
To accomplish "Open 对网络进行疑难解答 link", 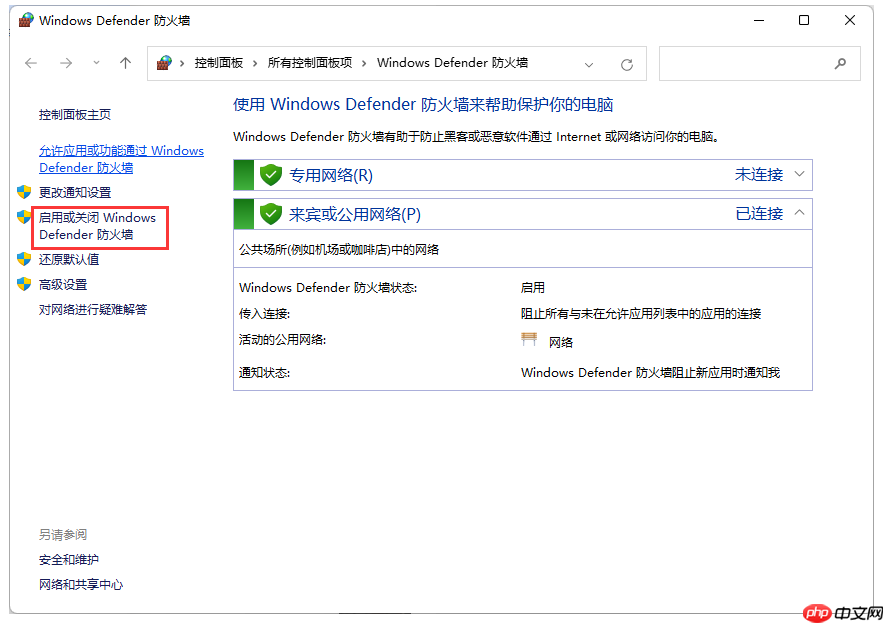I will coord(93,310).
